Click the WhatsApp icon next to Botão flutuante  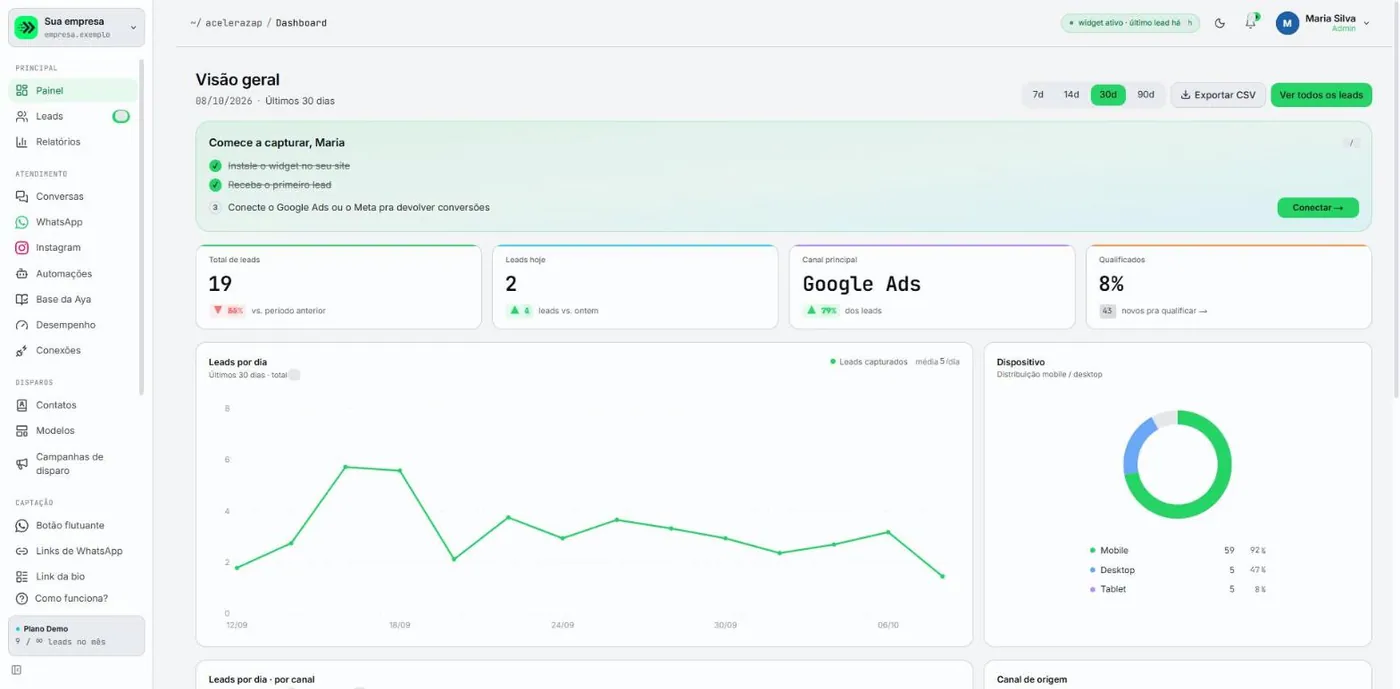[x=22, y=526]
